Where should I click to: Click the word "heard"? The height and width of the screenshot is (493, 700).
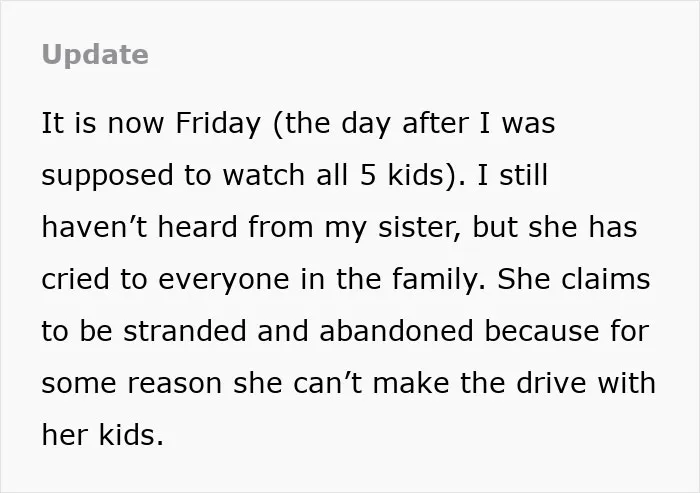point(198,227)
